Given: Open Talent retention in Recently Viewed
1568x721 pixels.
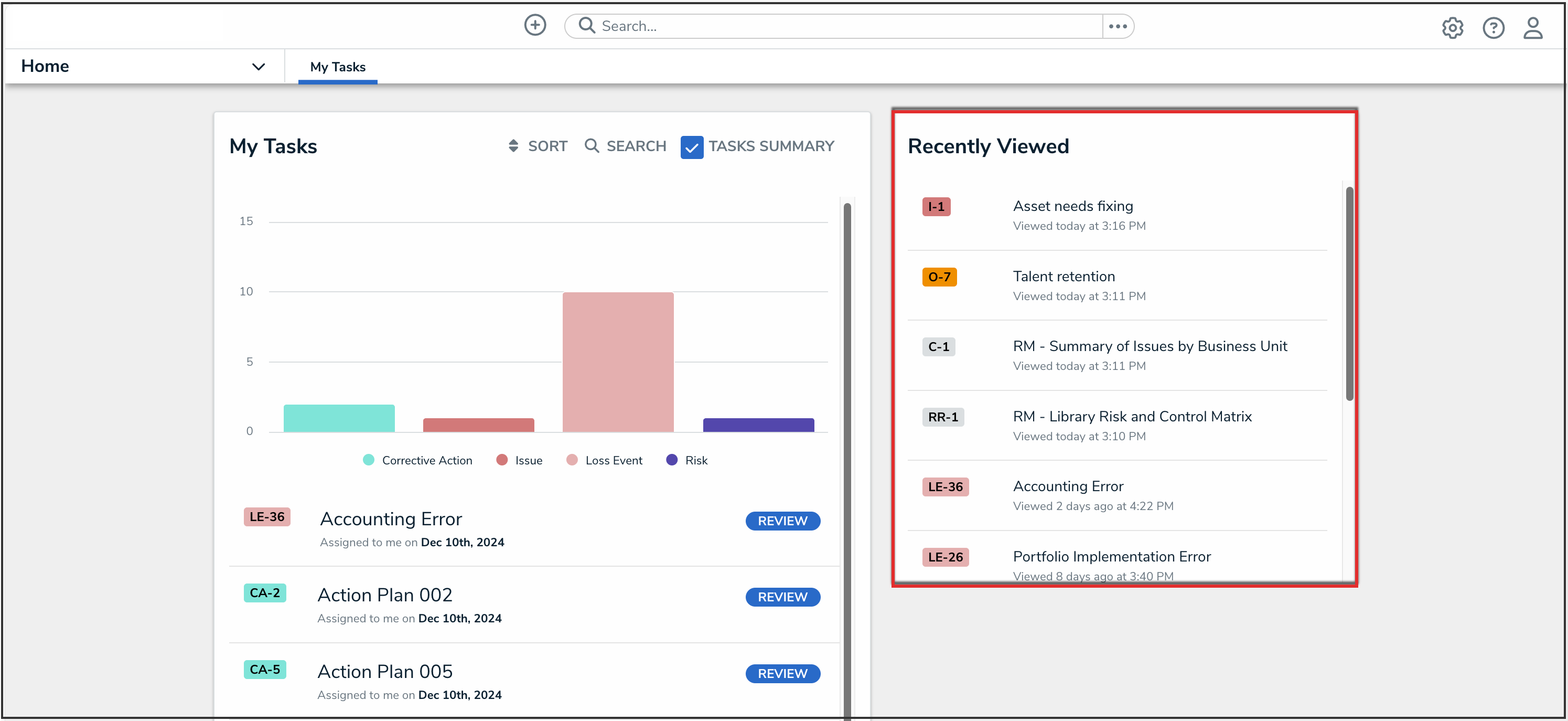Looking at the screenshot, I should pyautogui.click(x=1064, y=277).
